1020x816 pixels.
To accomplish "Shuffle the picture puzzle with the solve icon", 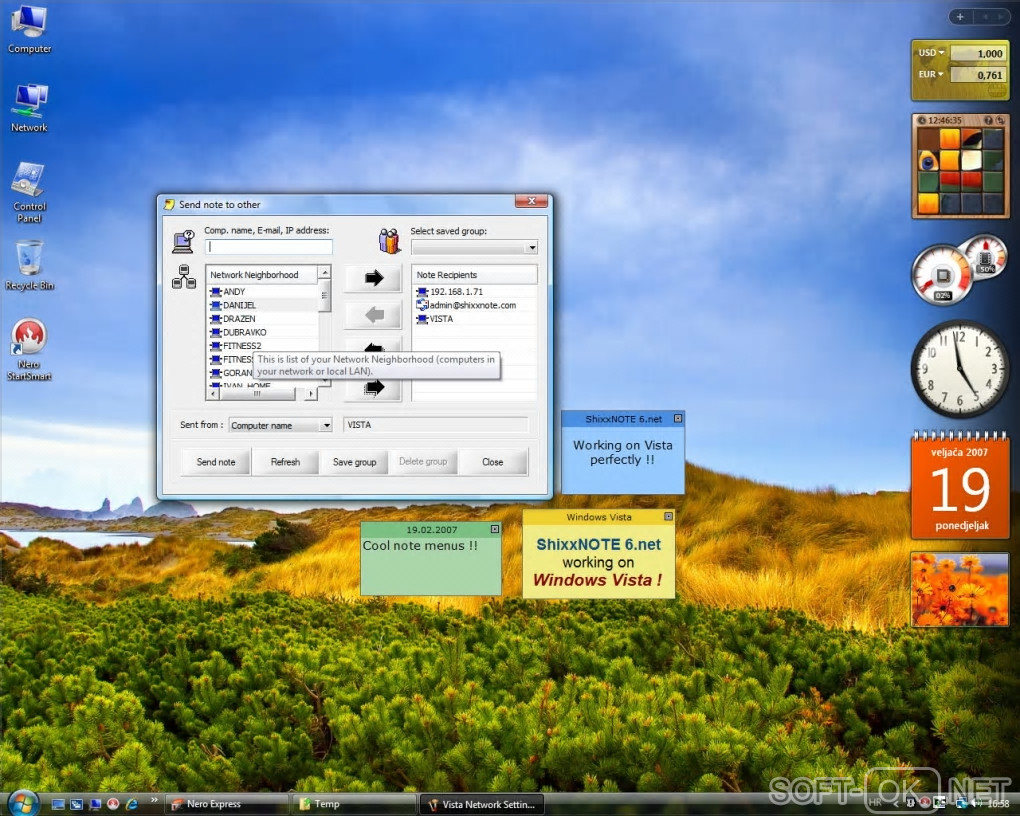I will pyautogui.click(x=1000, y=120).
